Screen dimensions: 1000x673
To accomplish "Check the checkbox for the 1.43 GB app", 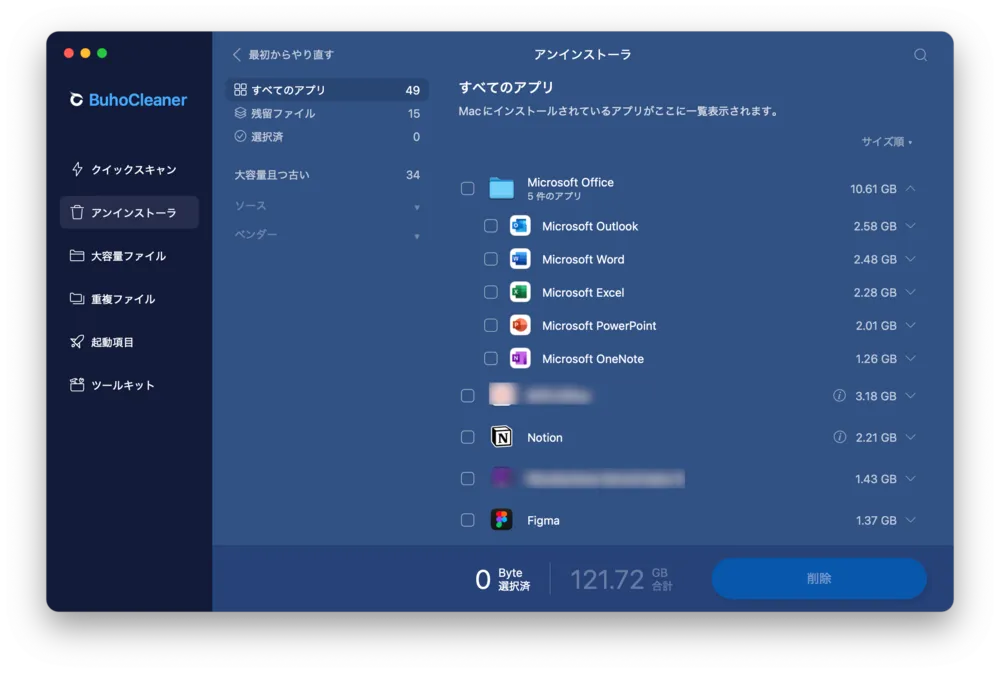I will coord(467,478).
